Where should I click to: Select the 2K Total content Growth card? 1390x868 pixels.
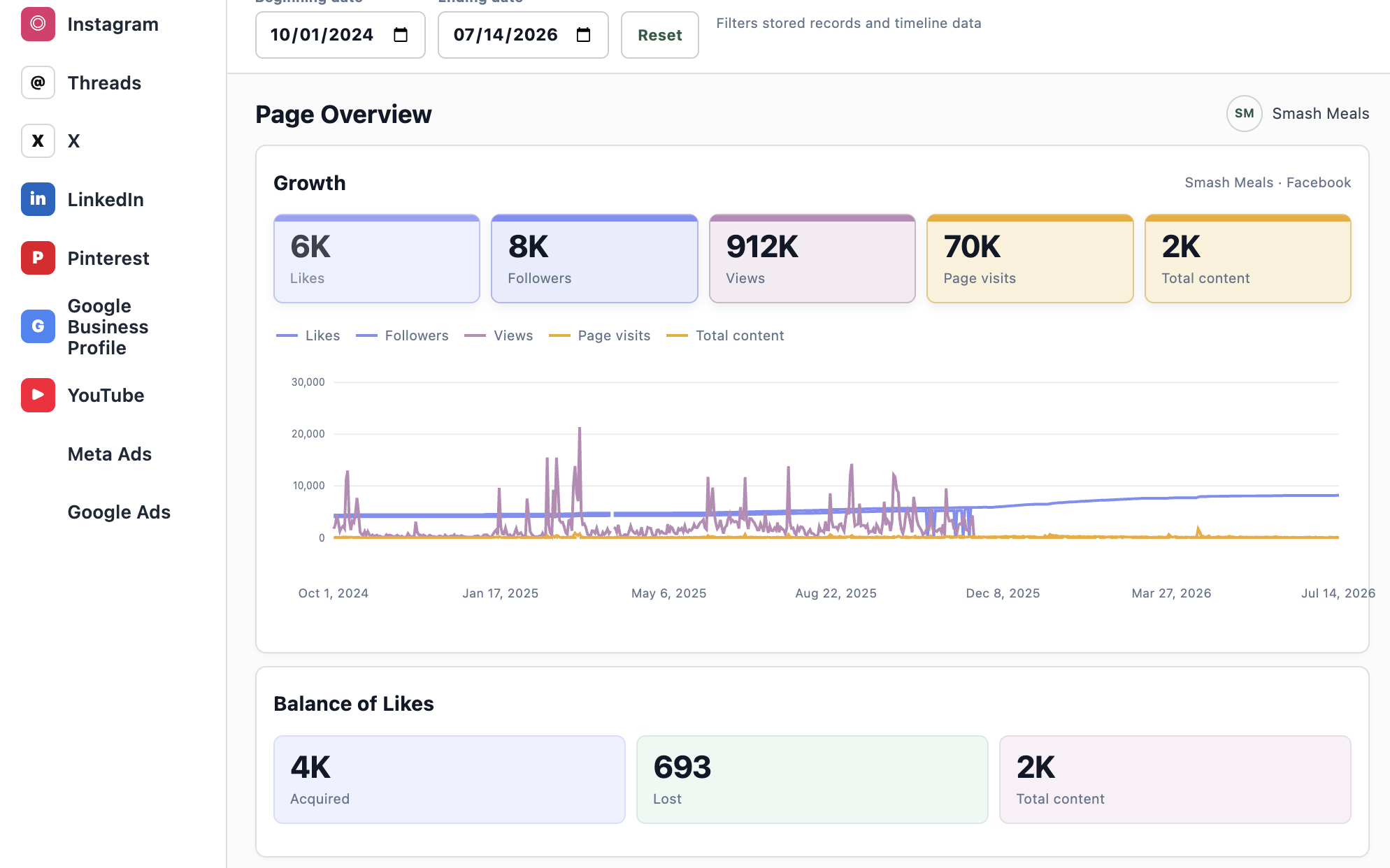pyautogui.click(x=1248, y=259)
